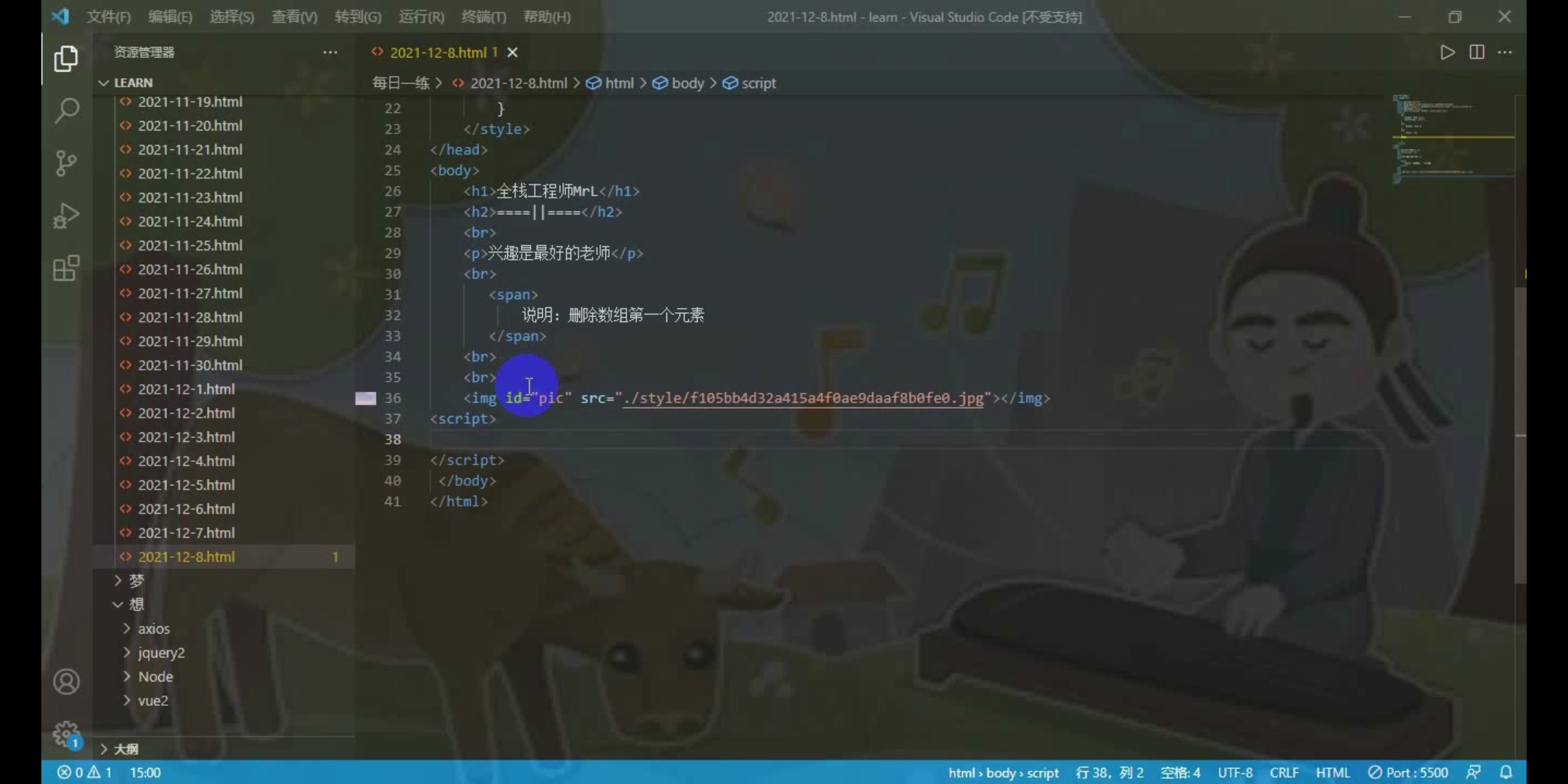Open notifications bell in status bar
Viewport: 1568px width, 784px height.
[1506, 772]
